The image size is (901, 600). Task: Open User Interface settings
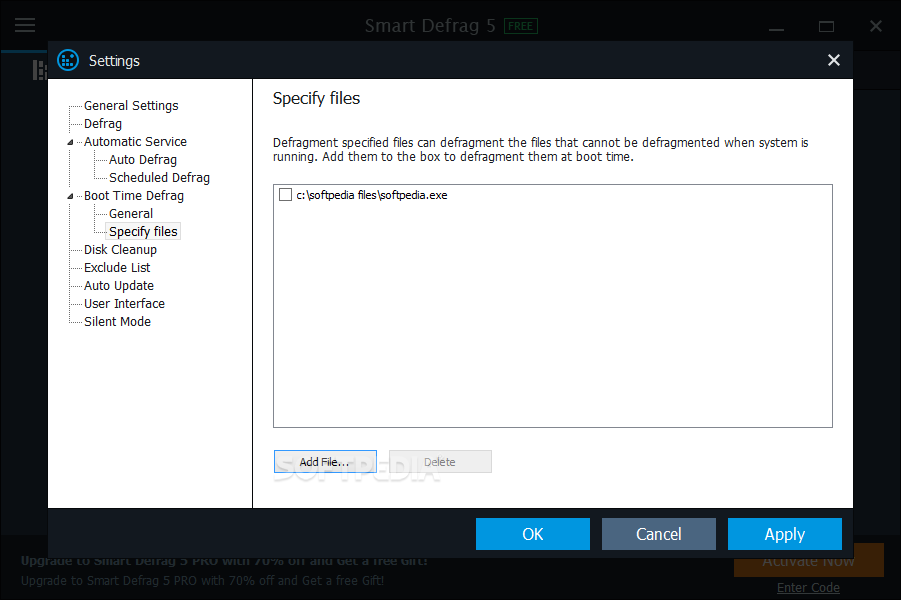coord(124,304)
